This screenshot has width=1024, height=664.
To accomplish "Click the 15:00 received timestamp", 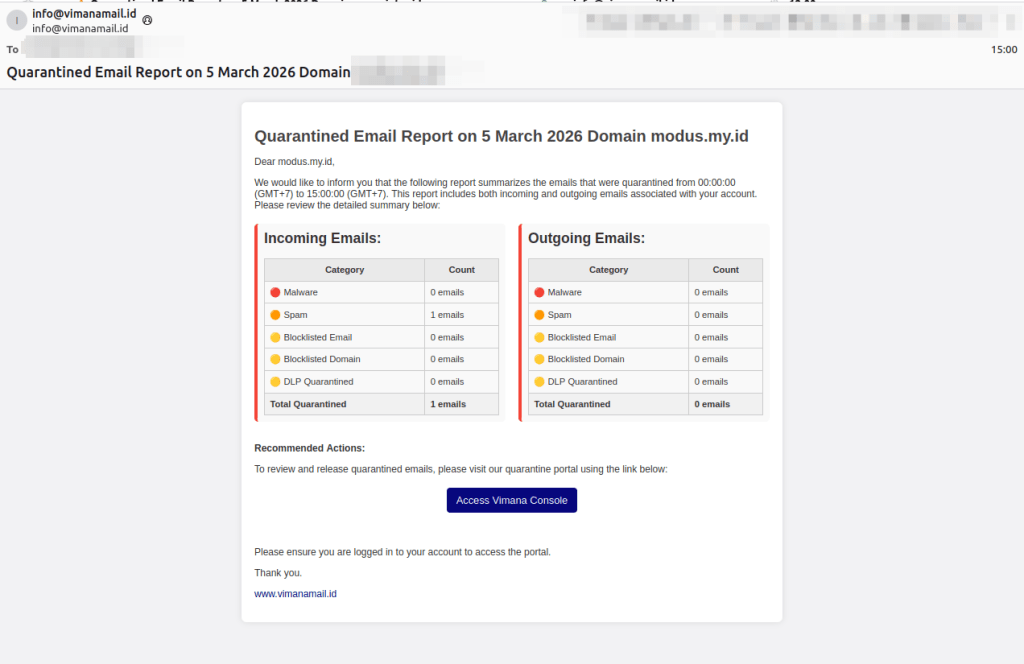I will click(x=1003, y=49).
